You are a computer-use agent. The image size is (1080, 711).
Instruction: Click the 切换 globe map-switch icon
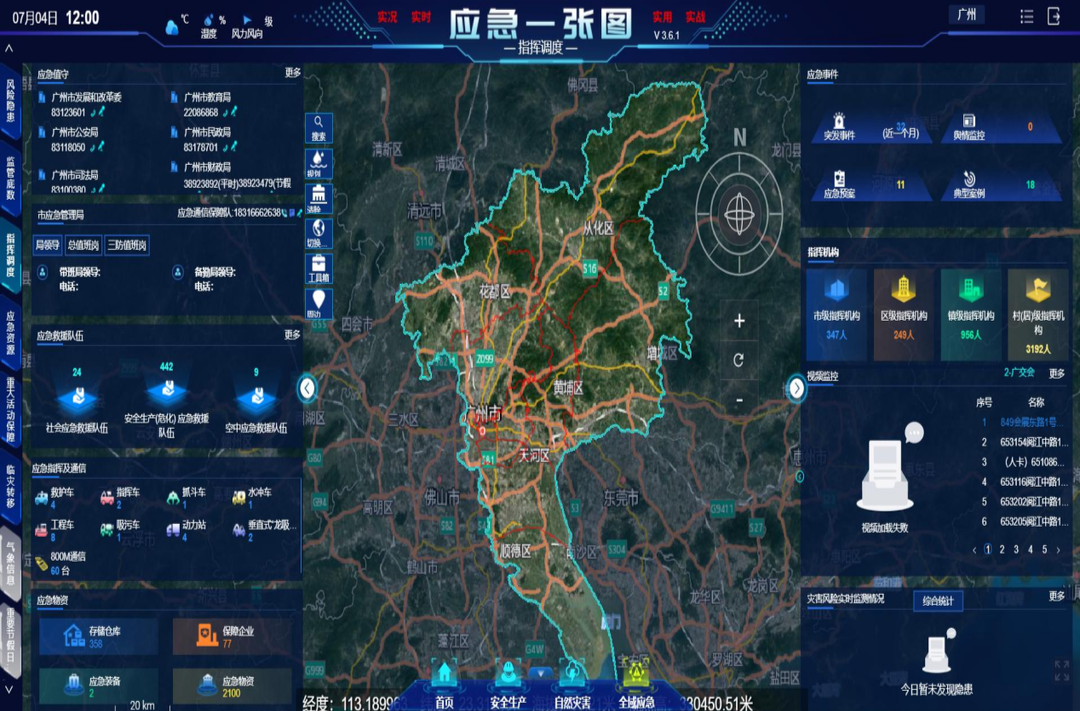[317, 233]
